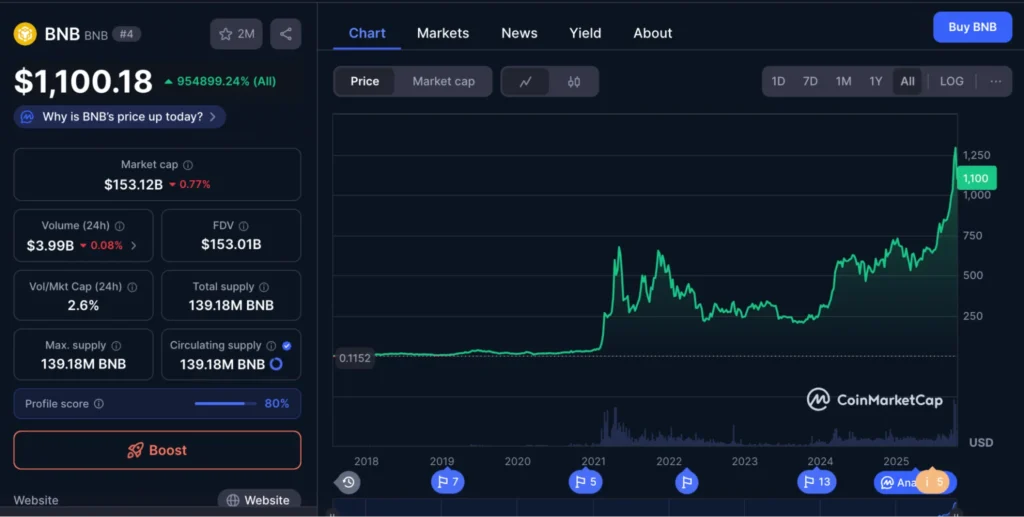The image size is (1024, 517).
Task: Click the star watchlist icon showing 2M
Action: [236, 34]
